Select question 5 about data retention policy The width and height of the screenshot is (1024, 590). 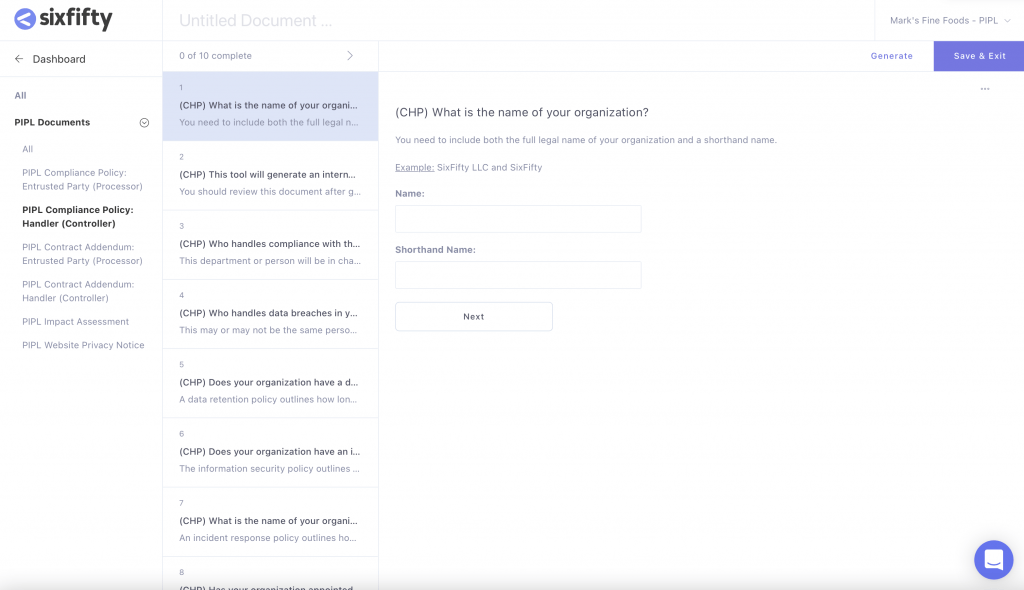(x=270, y=384)
